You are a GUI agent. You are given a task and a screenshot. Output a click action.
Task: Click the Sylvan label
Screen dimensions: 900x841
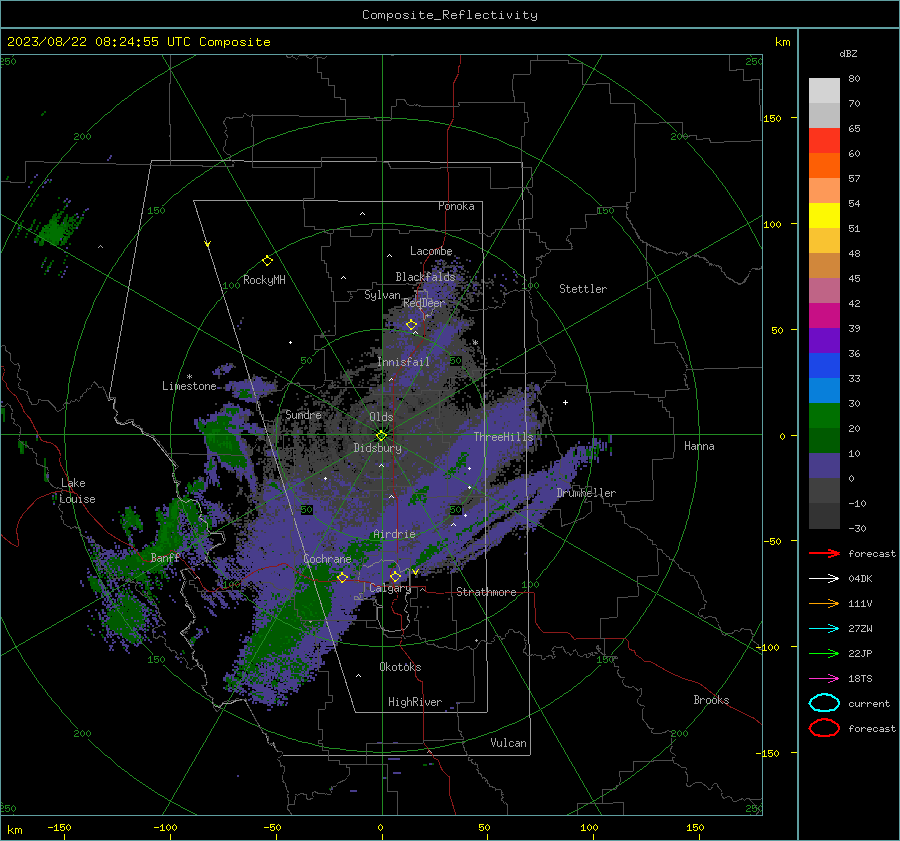pos(382,295)
